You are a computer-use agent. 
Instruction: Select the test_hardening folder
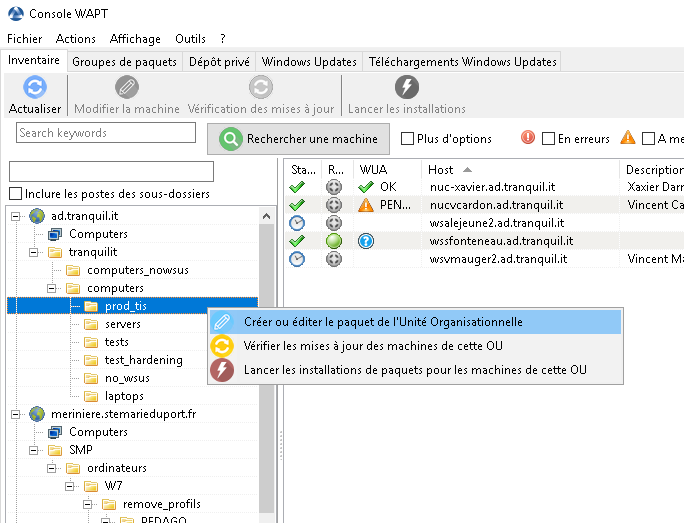(144, 360)
